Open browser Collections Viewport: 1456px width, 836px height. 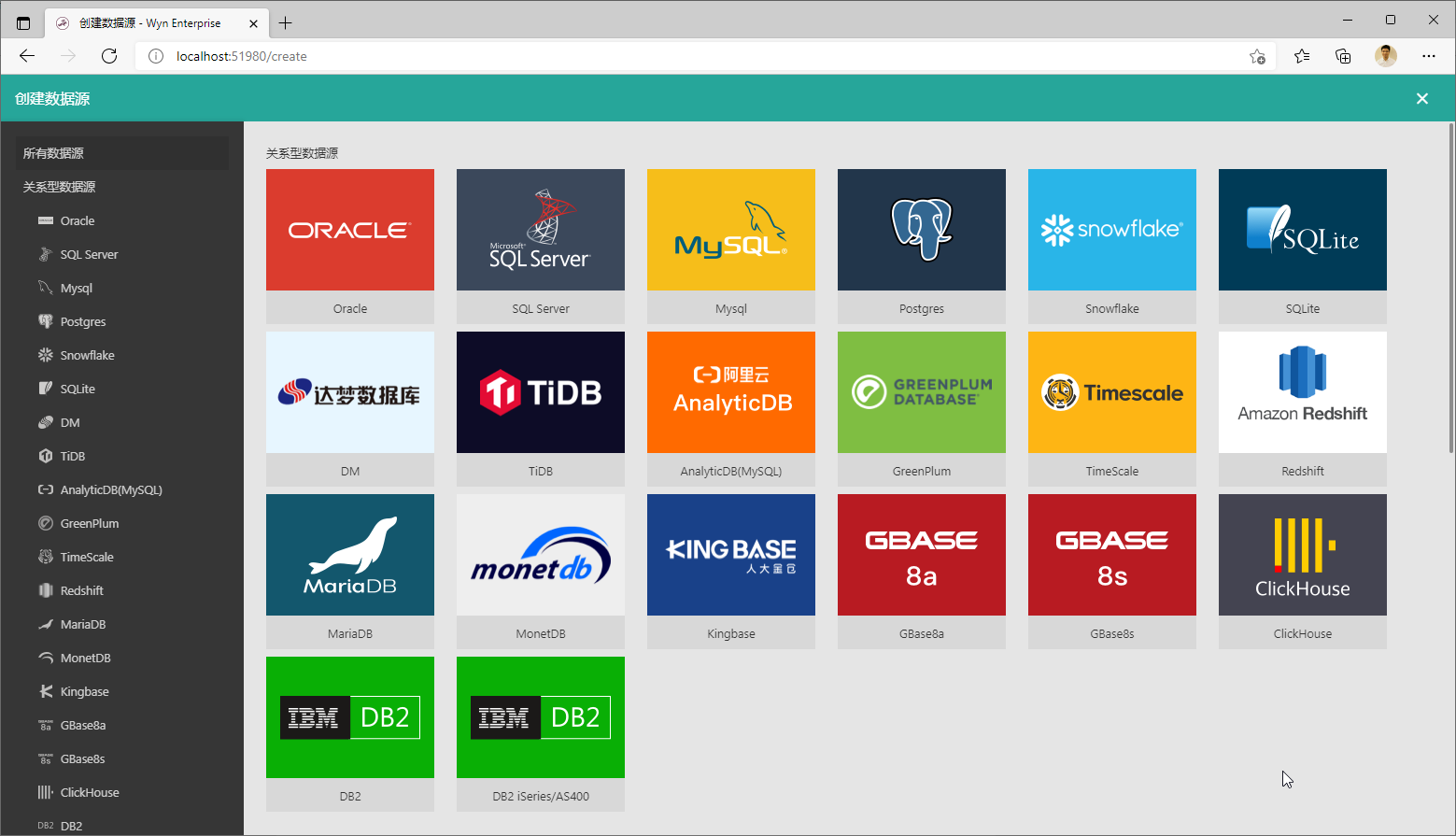tap(1343, 56)
